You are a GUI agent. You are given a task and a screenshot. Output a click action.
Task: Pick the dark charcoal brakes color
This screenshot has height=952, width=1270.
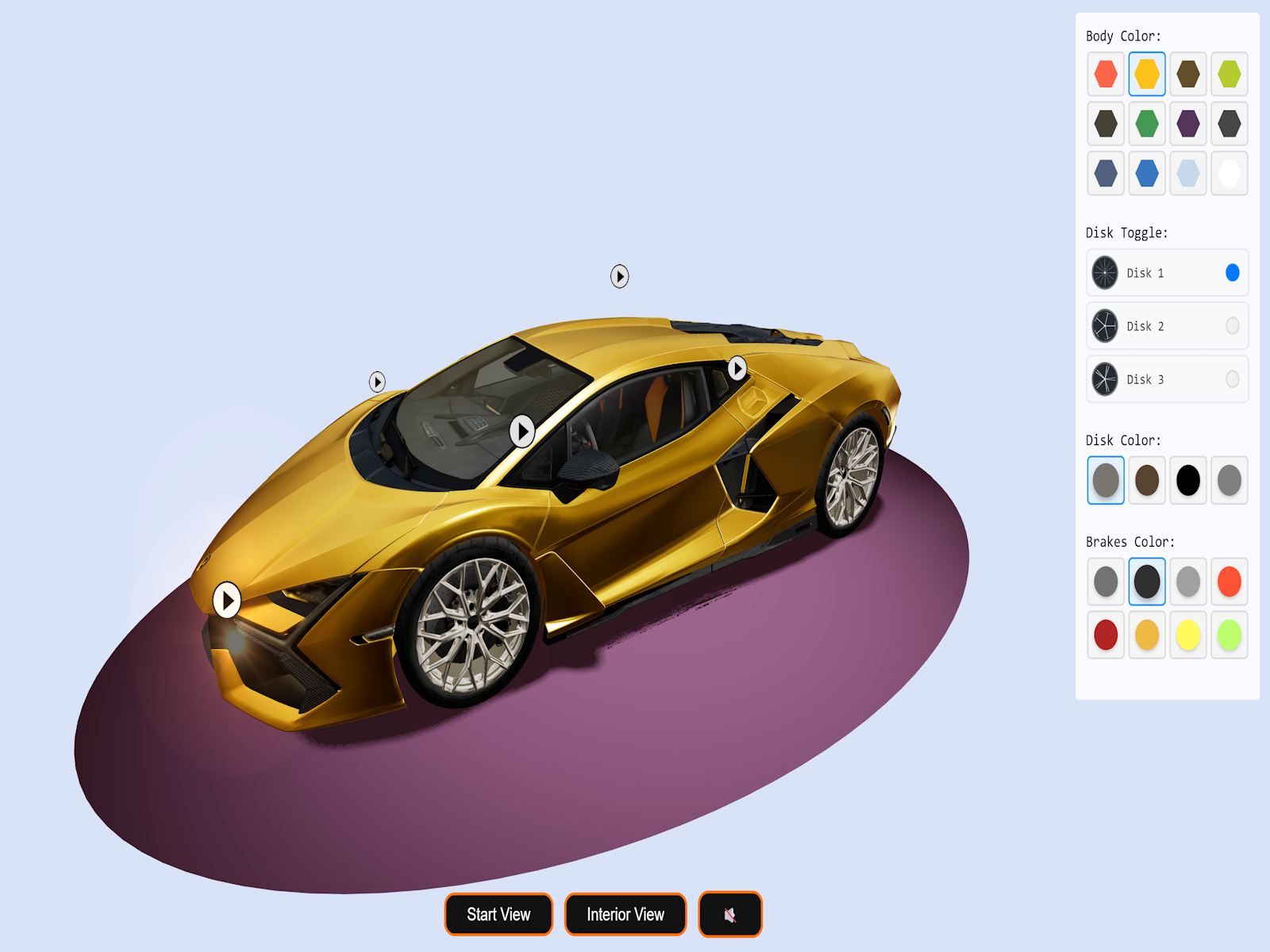tap(1147, 582)
